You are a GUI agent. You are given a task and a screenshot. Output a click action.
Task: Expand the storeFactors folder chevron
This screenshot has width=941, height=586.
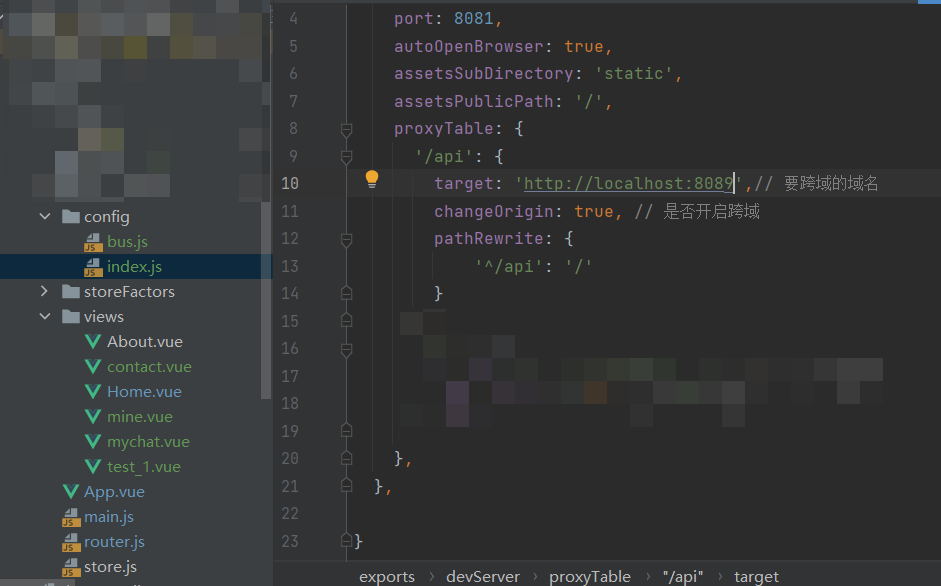(44, 291)
